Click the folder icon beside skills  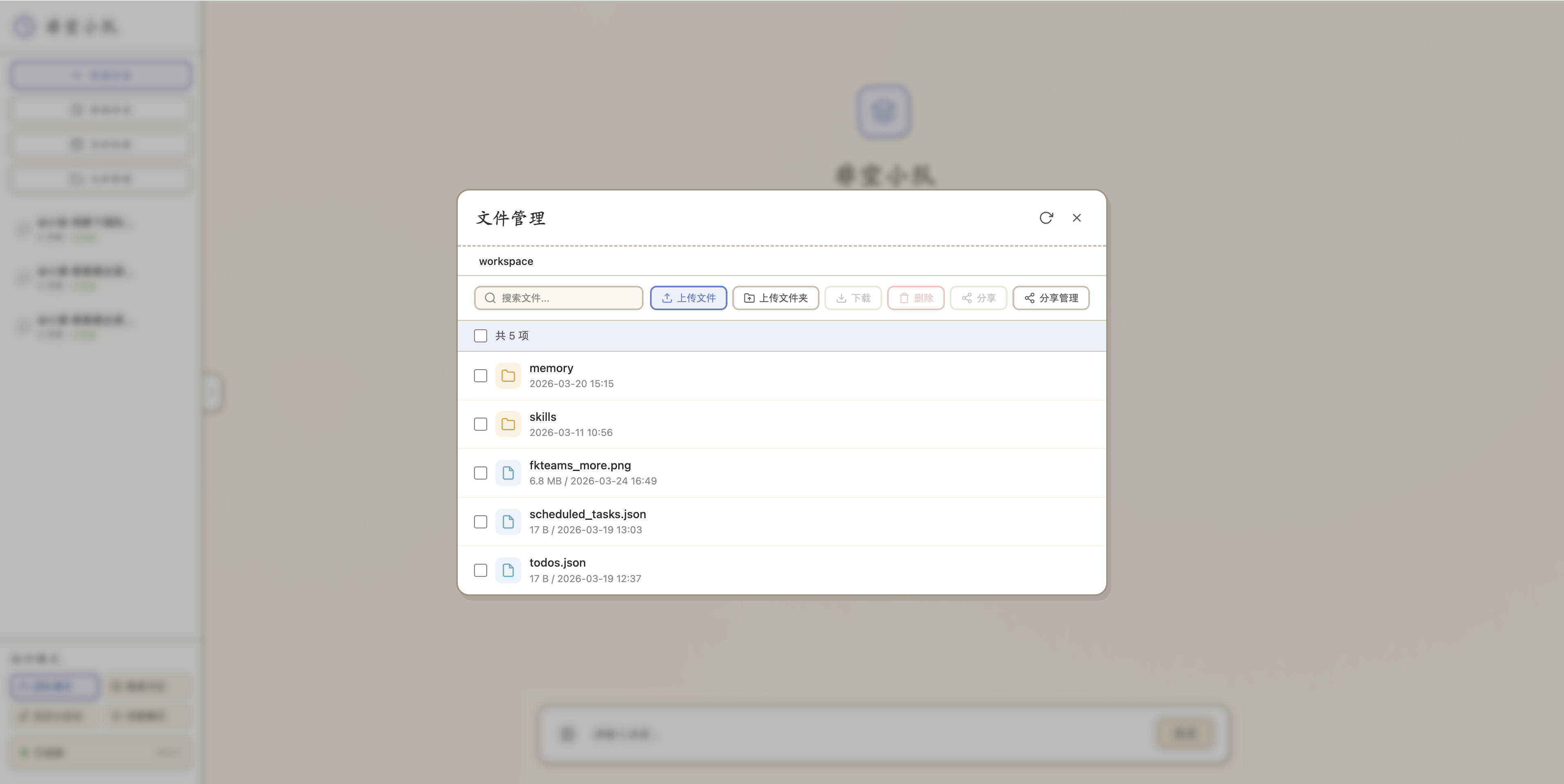(509, 424)
